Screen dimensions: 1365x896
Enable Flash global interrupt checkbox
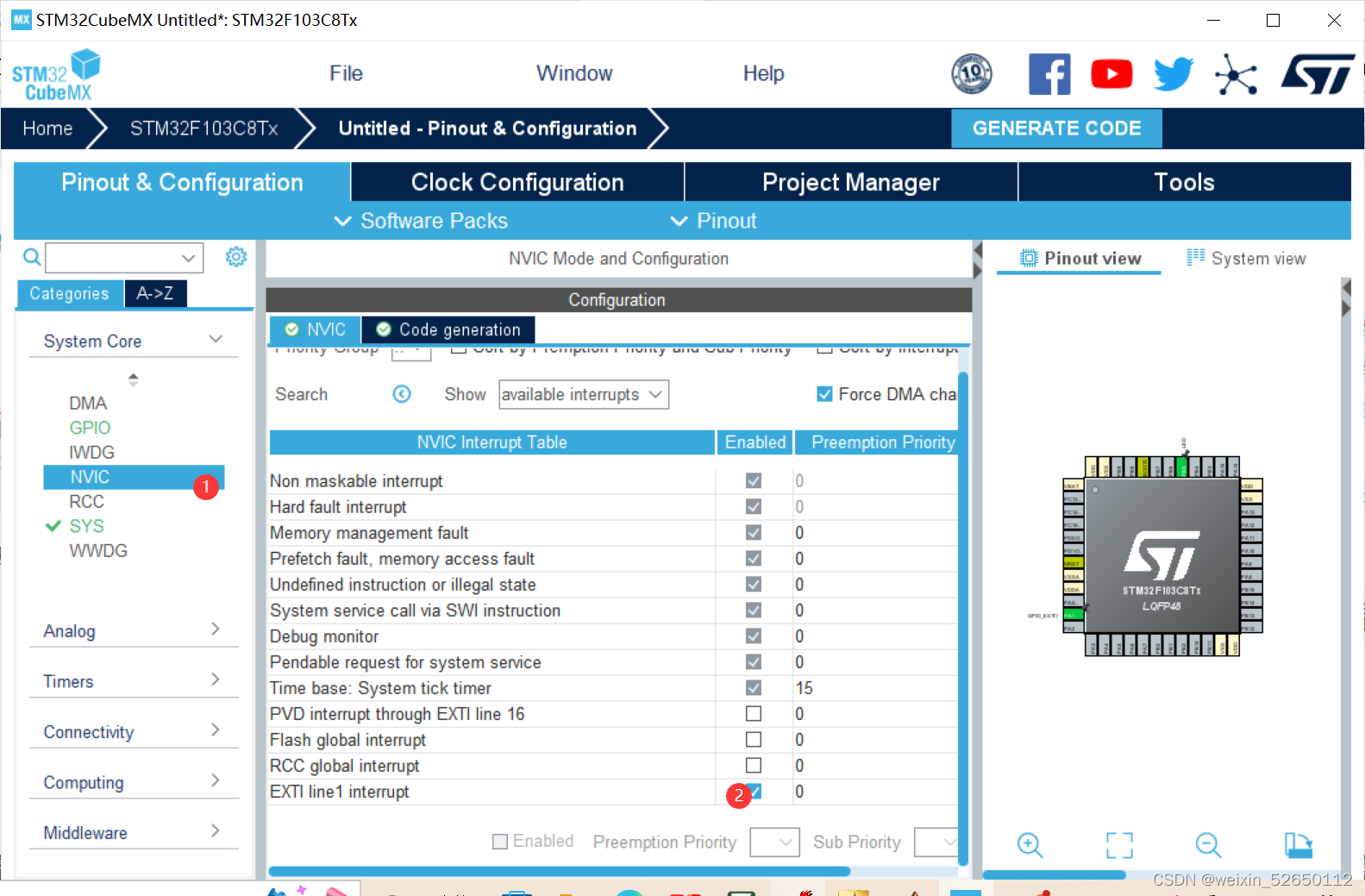click(754, 740)
